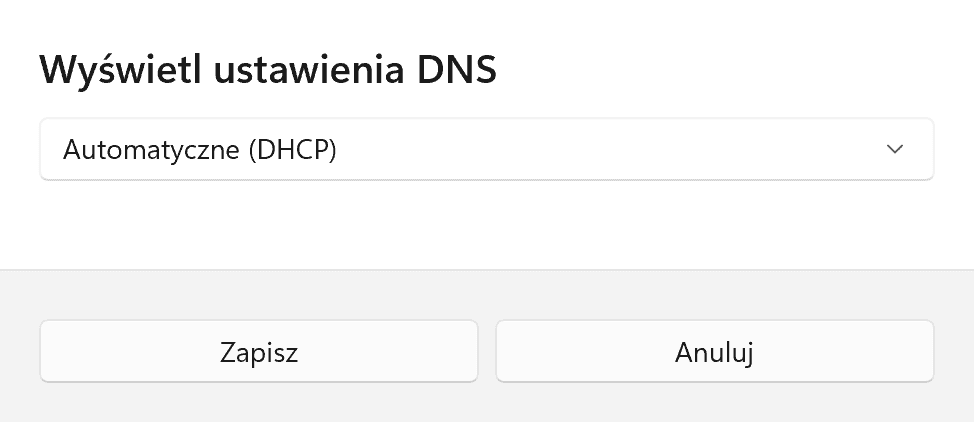The image size is (974, 422).
Task: Confirm changes by clicking Zapisz
Action: coord(259,351)
